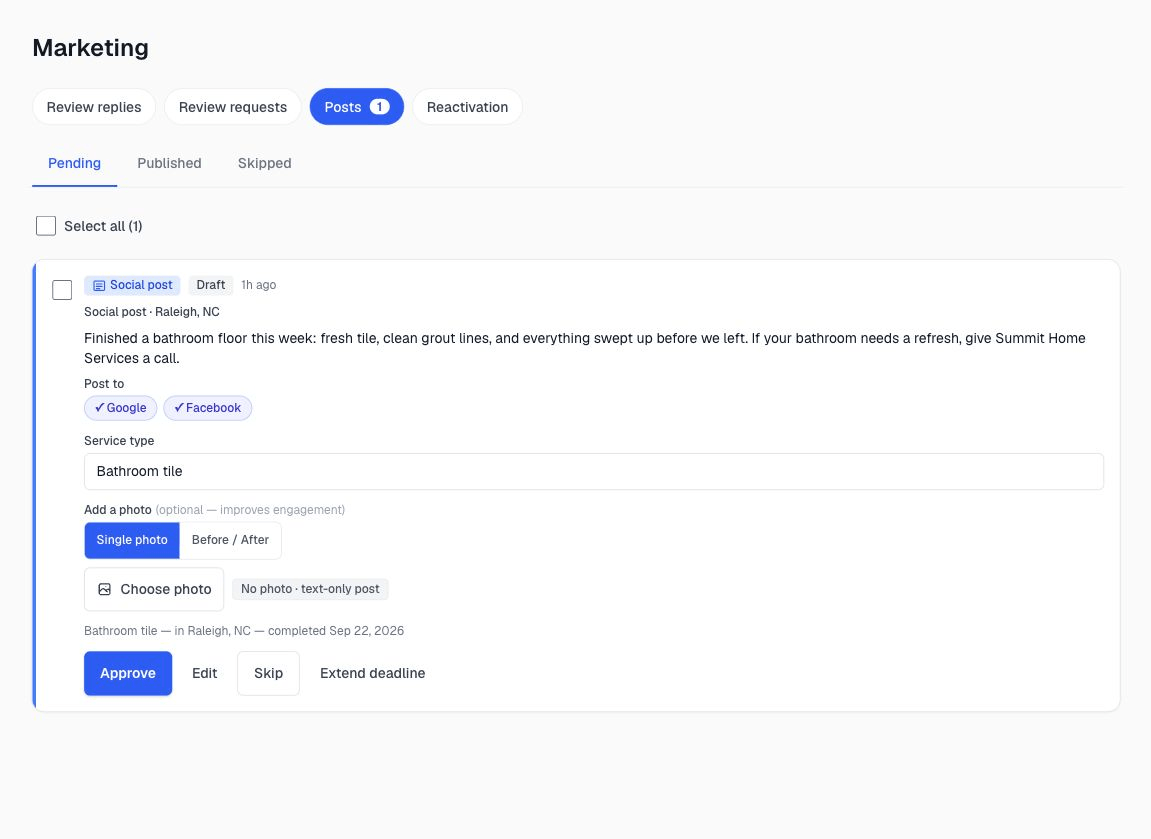Select the Single photo option

[x=132, y=540]
